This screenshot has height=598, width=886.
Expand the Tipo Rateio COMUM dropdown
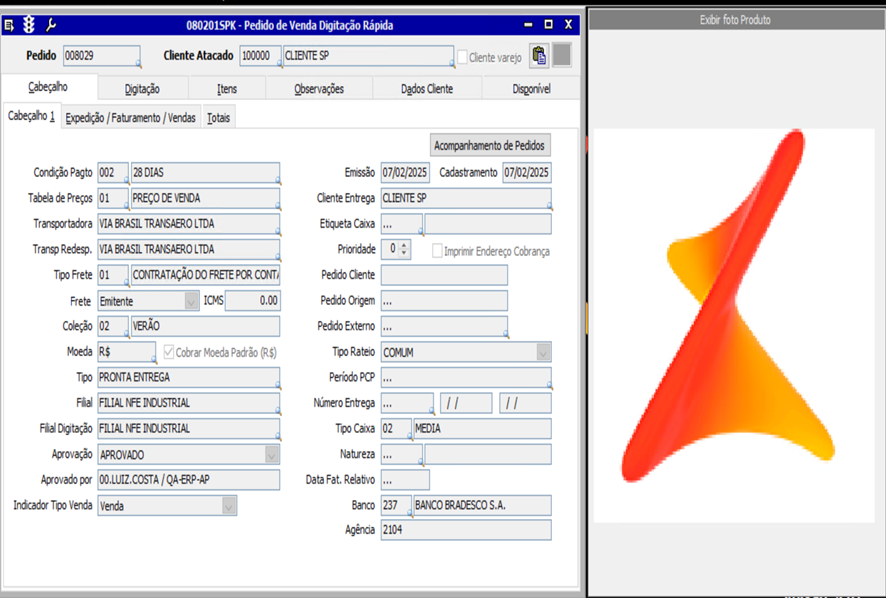coord(543,353)
